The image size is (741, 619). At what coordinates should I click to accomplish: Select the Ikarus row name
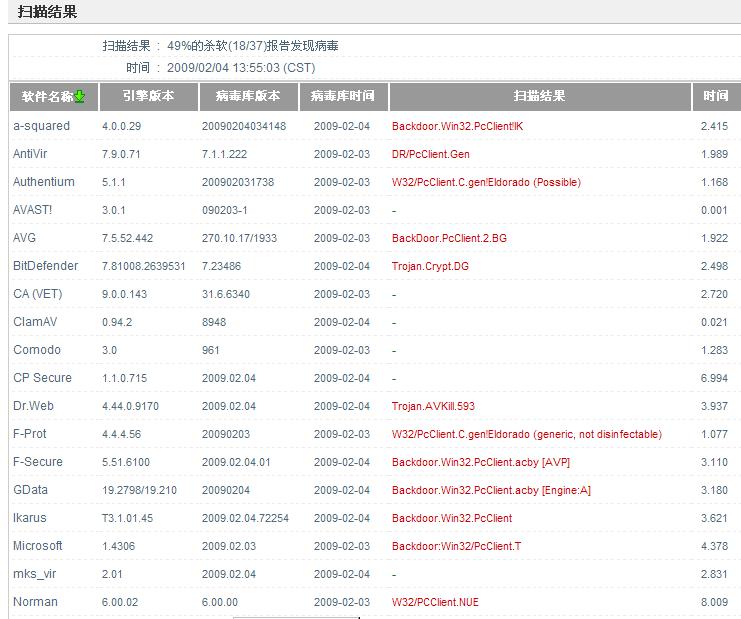[30, 518]
